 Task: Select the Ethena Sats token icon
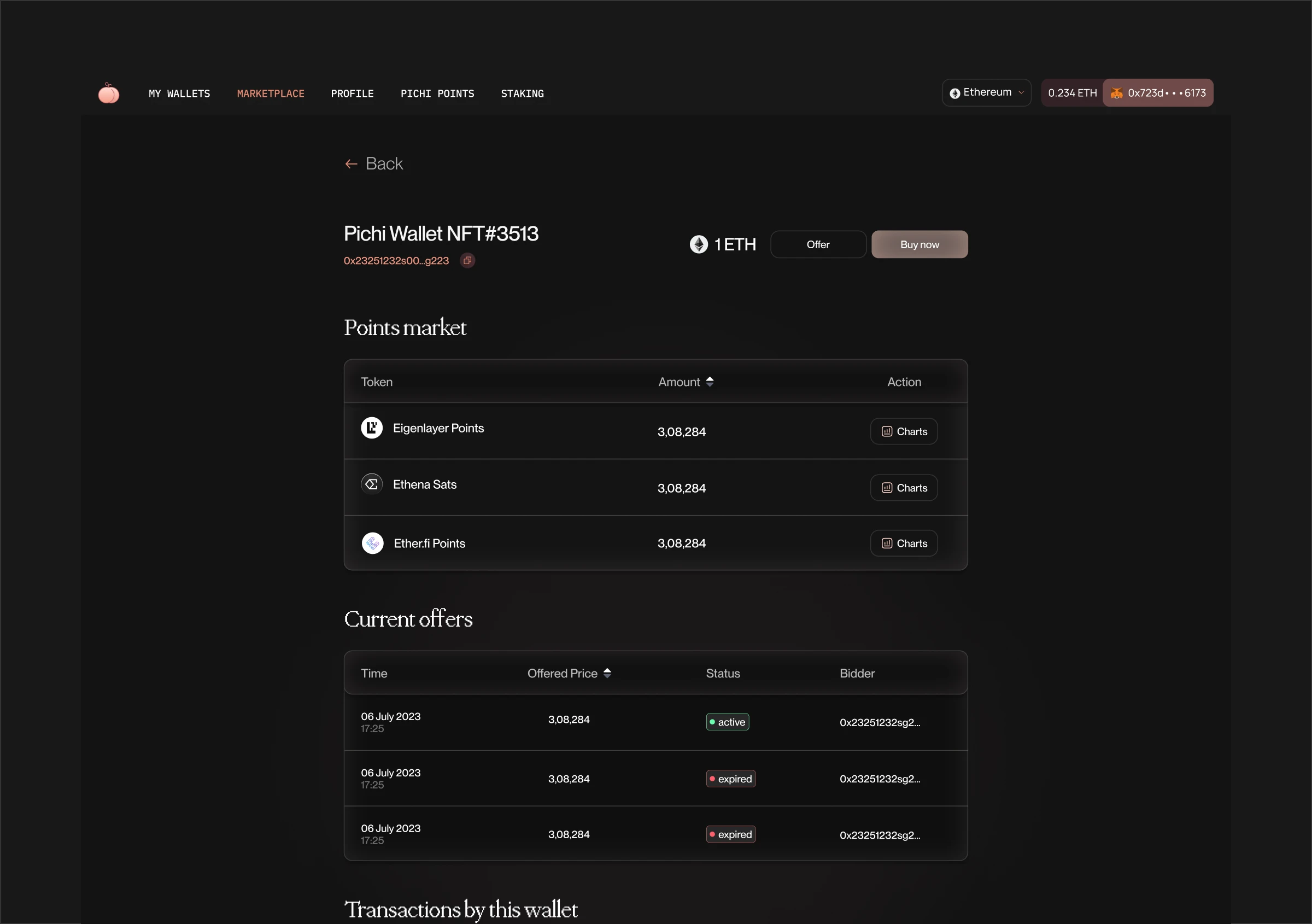(371, 483)
